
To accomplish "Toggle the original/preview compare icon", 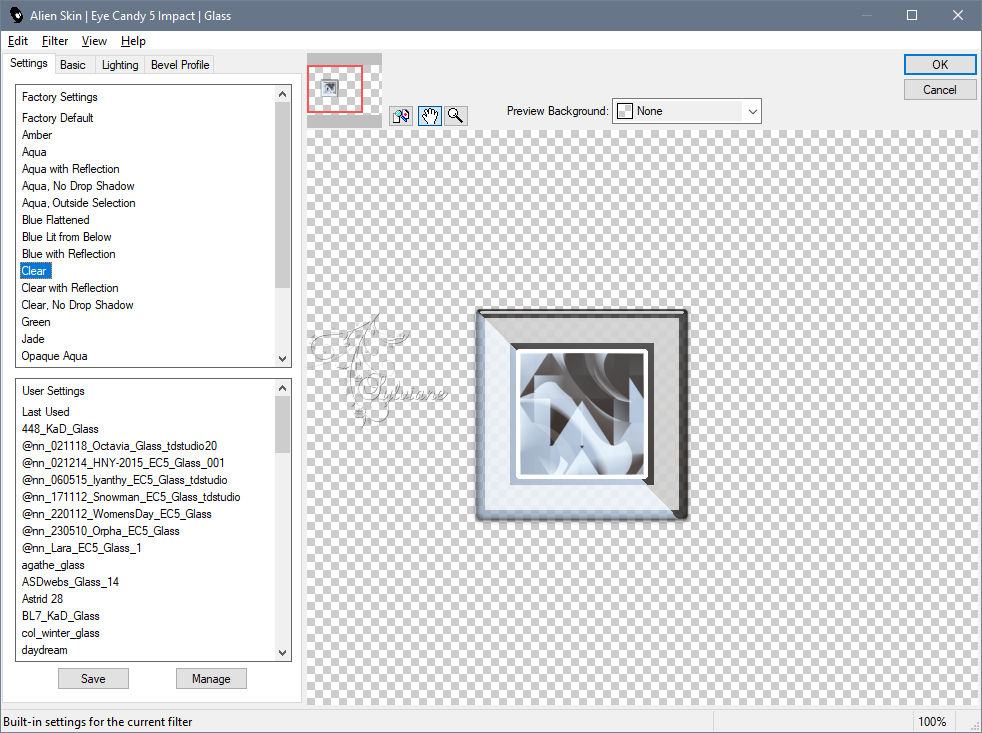I will coord(401,116).
